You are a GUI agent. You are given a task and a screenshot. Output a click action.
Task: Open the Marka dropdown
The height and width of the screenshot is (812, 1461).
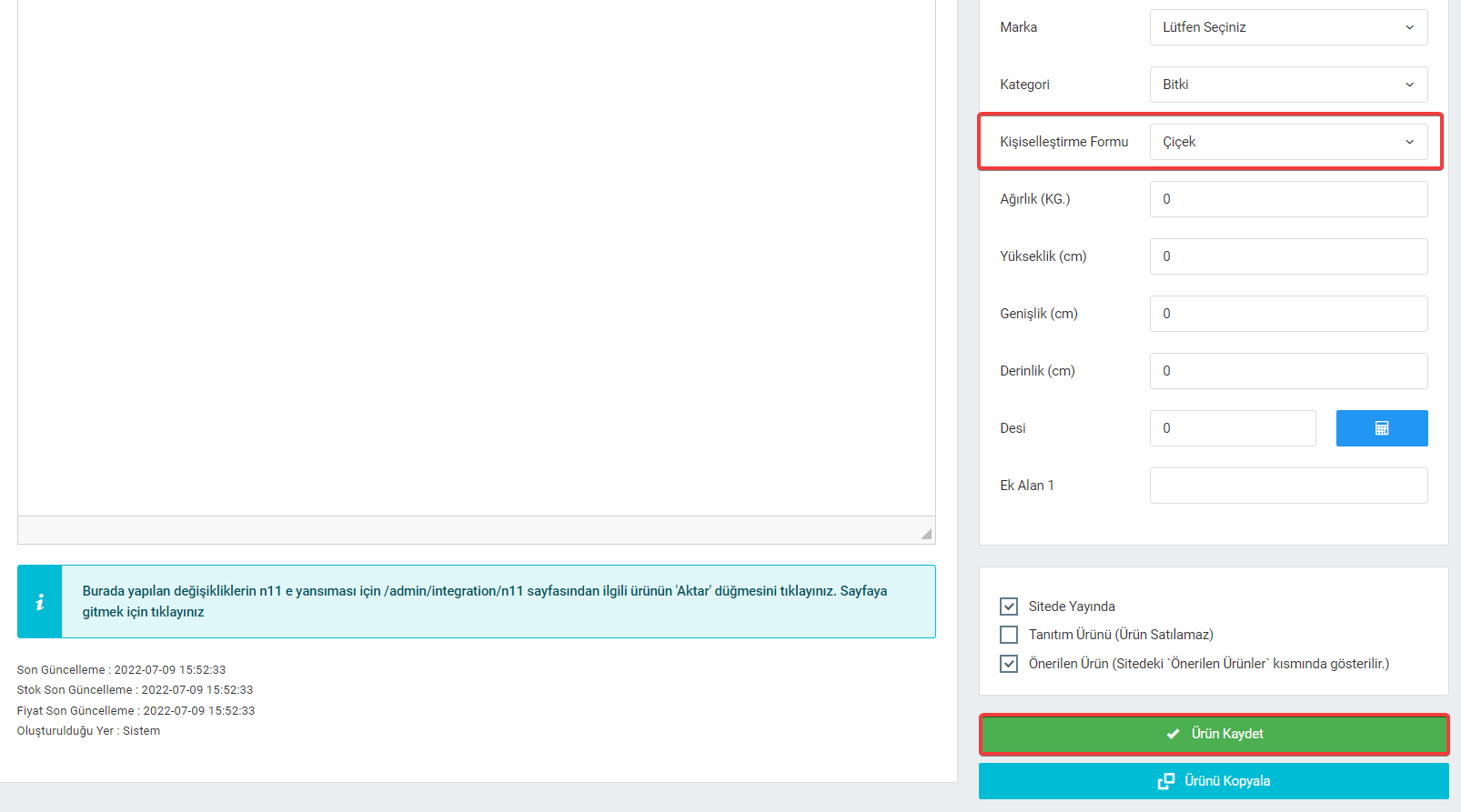[x=1288, y=27]
